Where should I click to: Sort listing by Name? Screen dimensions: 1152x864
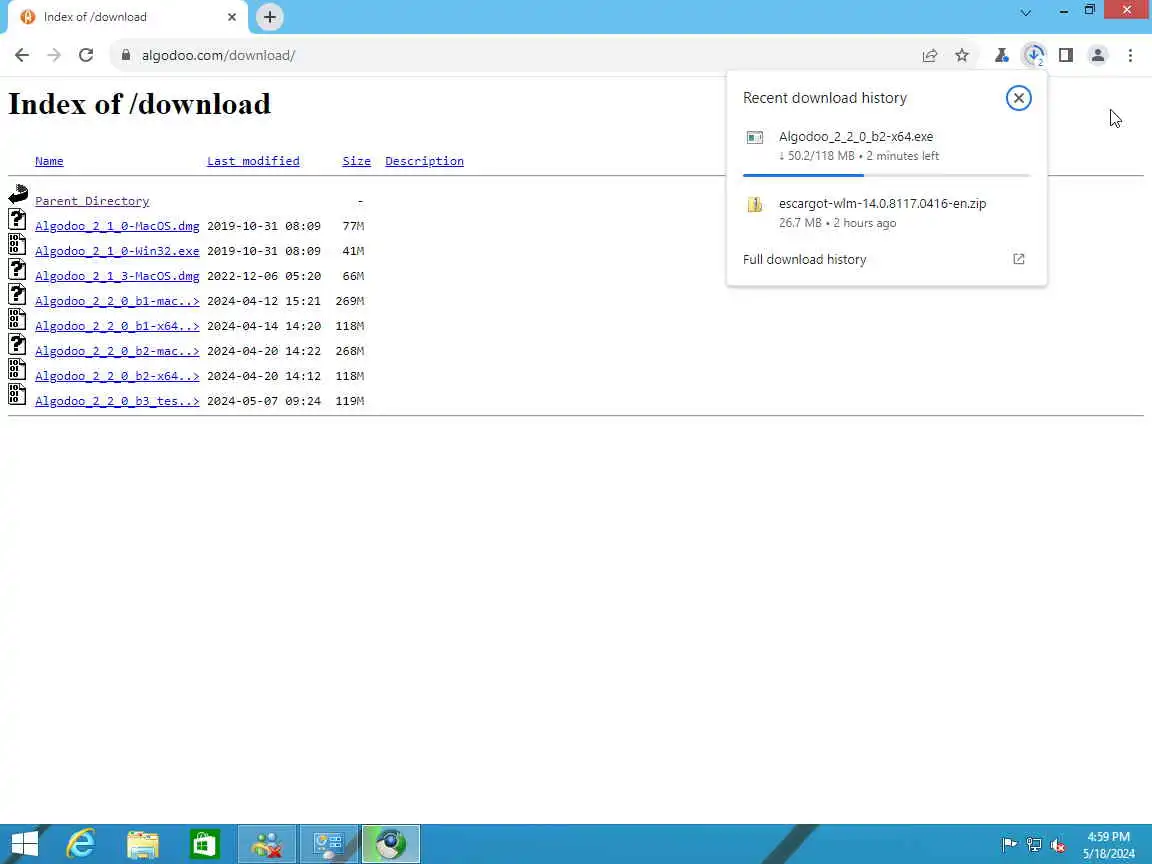49,161
